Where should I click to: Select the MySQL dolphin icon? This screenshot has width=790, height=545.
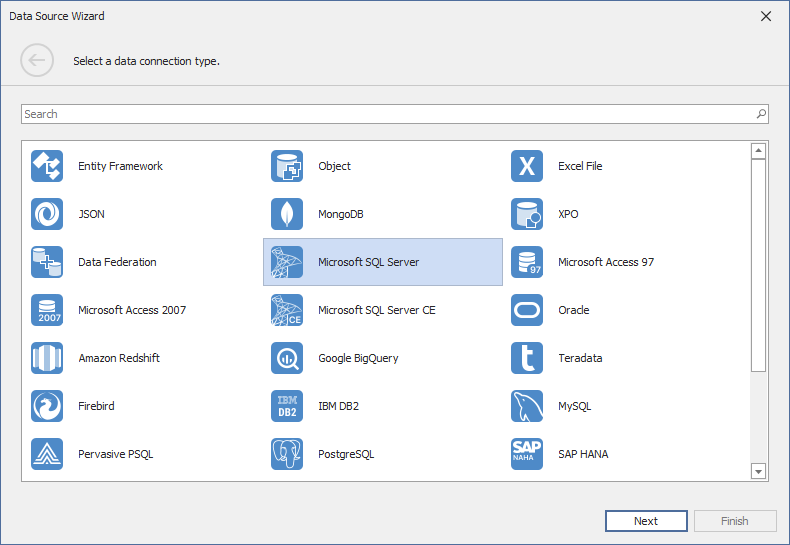point(526,406)
